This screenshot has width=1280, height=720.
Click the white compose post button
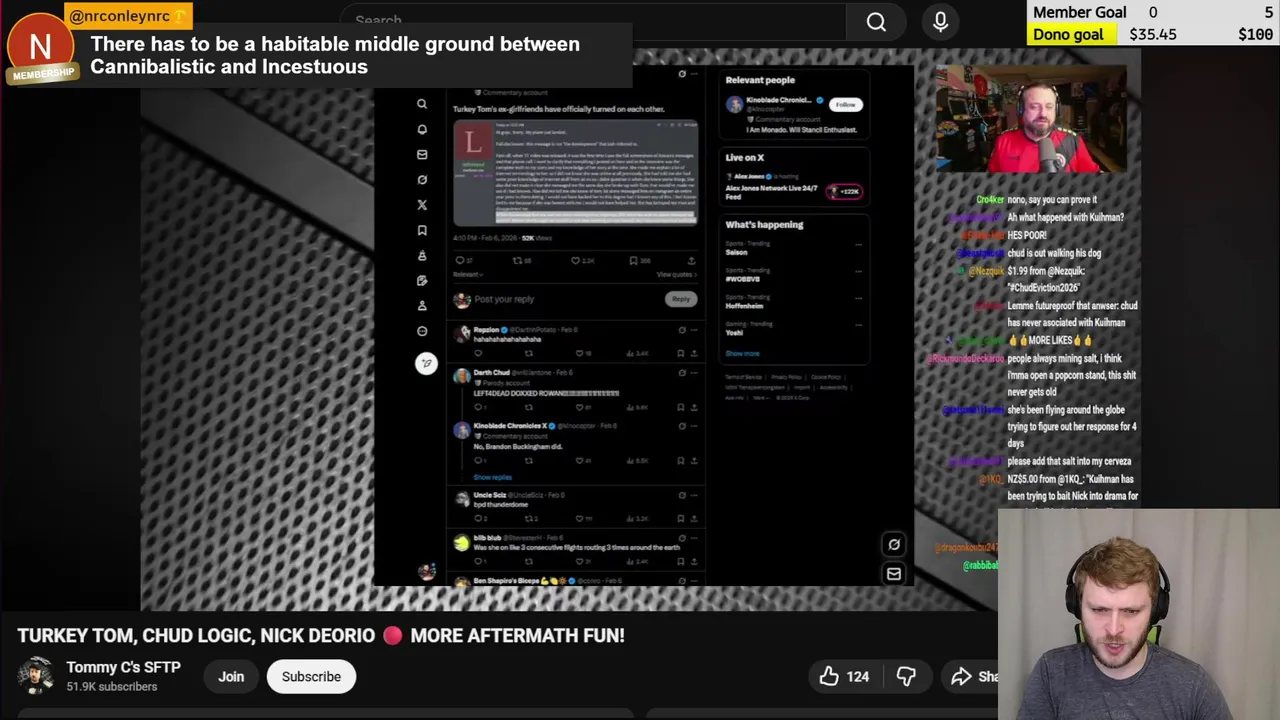tap(426, 363)
